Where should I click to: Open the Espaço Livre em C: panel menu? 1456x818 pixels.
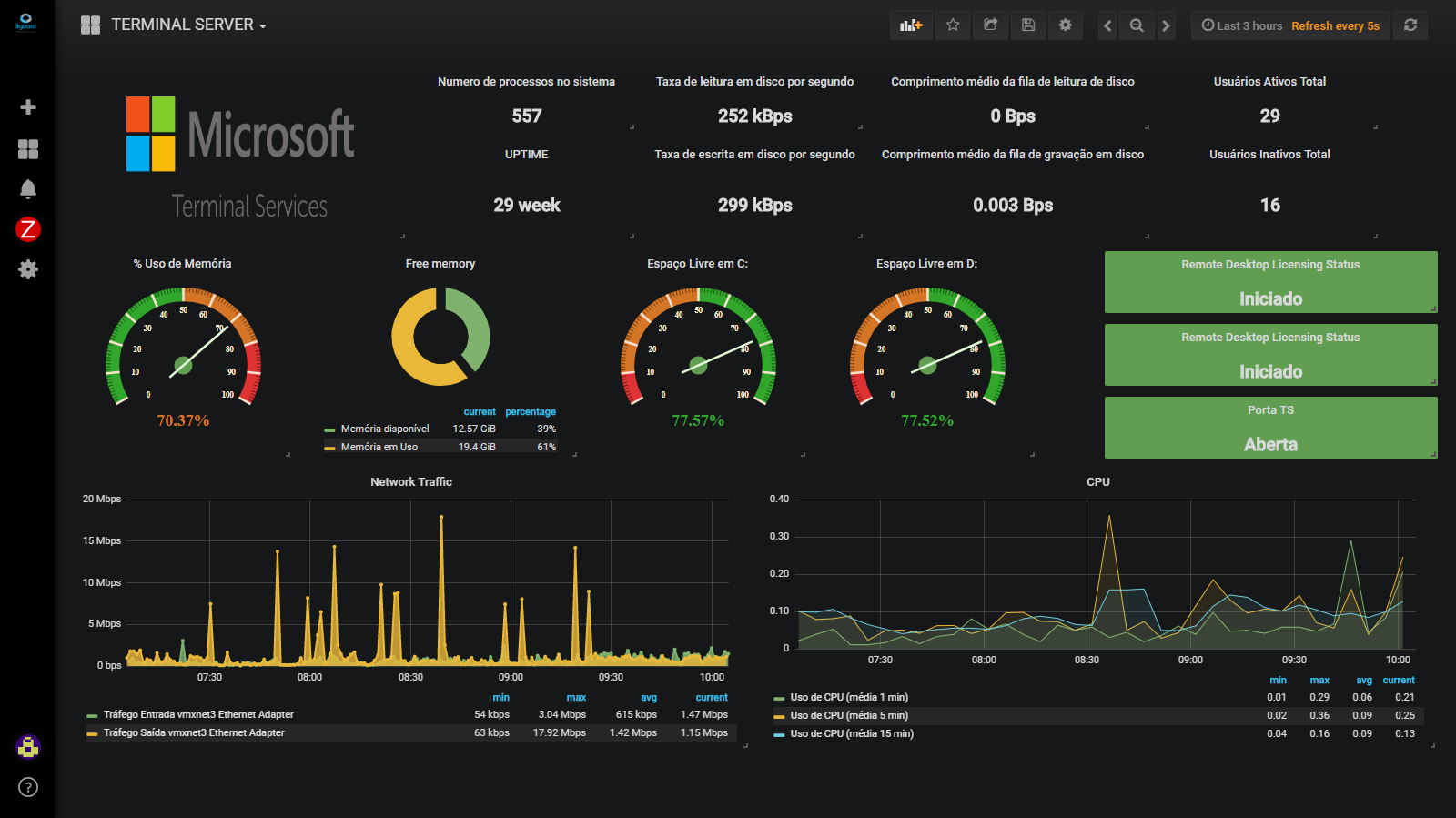point(698,263)
